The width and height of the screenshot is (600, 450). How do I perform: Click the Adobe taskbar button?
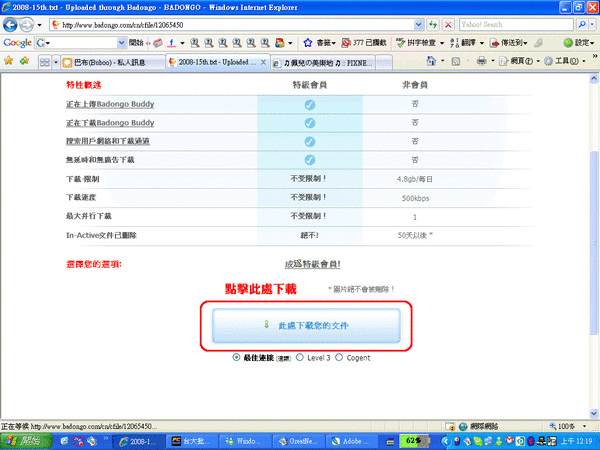pyautogui.click(x=352, y=442)
